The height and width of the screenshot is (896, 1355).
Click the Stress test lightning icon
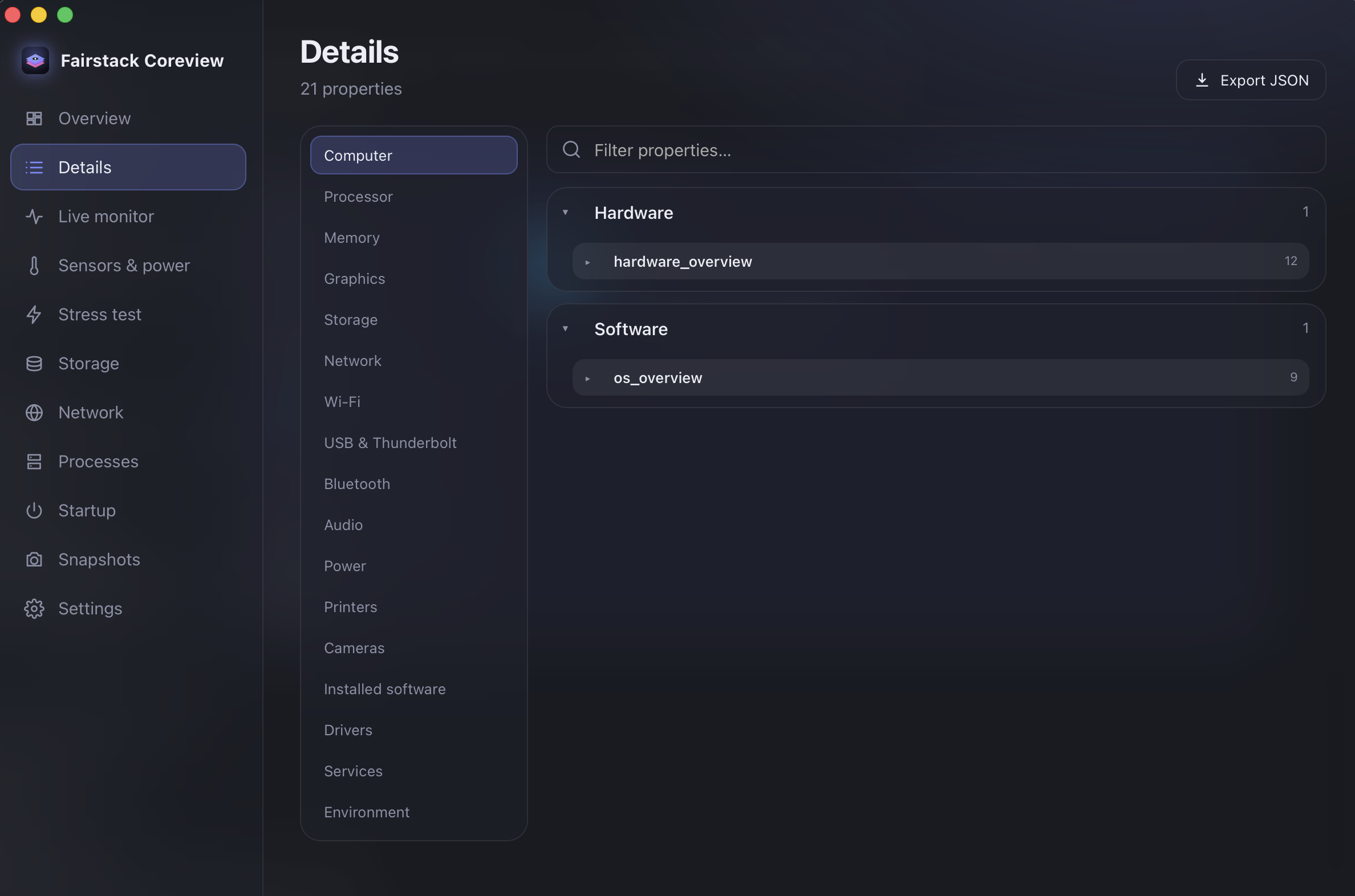[34, 314]
